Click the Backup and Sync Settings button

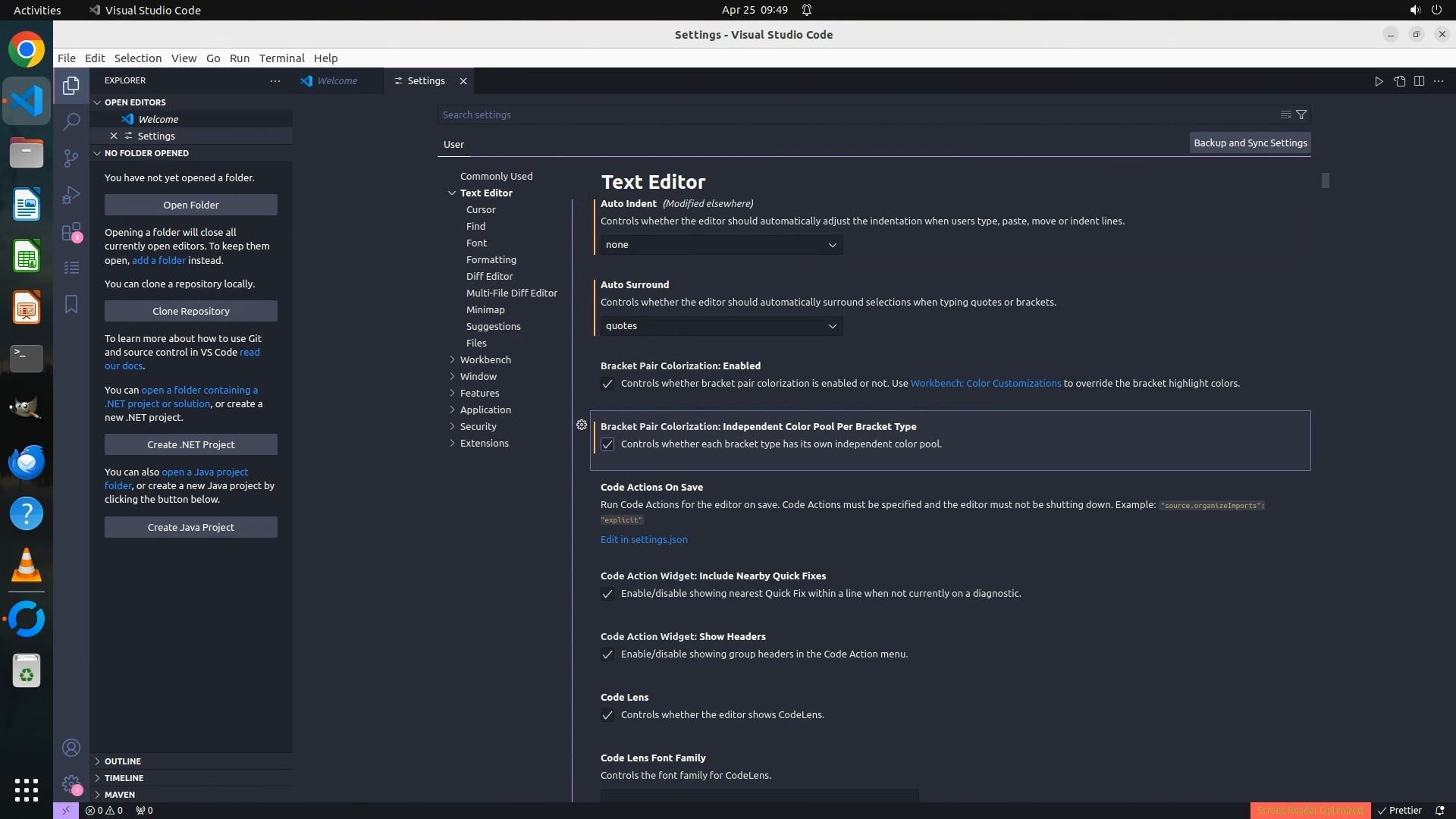1250,143
